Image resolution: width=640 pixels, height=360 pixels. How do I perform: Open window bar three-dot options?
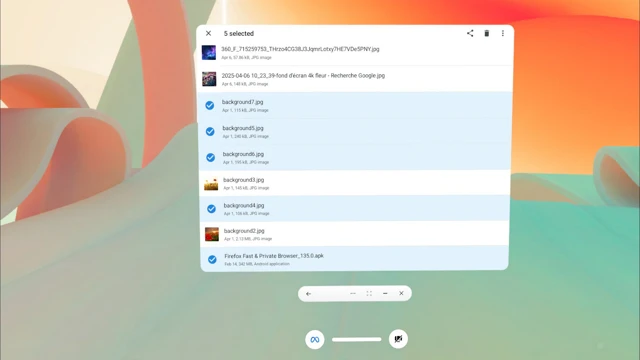point(353,293)
